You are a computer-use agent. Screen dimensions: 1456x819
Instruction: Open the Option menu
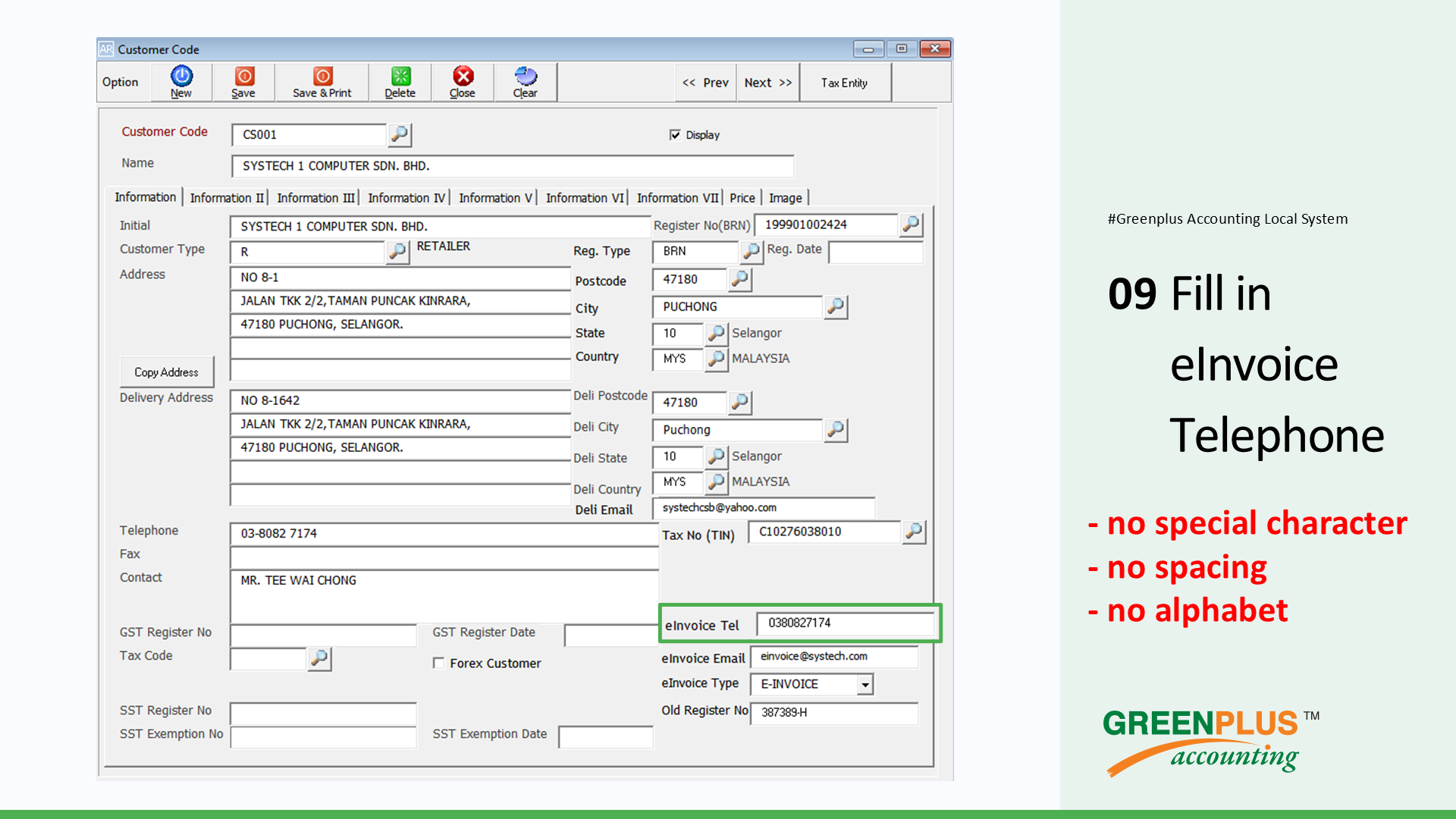click(x=121, y=82)
